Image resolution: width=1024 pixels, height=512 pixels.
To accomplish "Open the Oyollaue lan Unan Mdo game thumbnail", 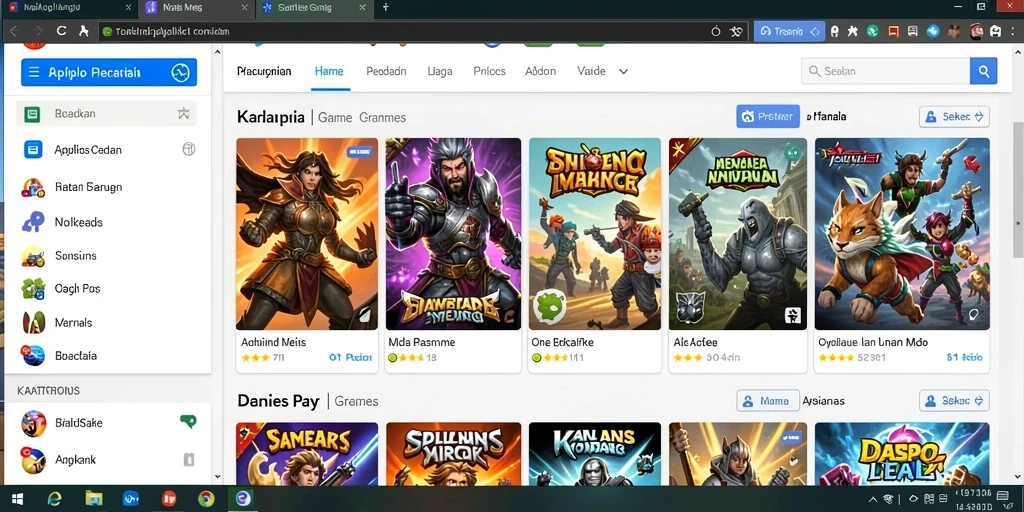I will point(902,234).
